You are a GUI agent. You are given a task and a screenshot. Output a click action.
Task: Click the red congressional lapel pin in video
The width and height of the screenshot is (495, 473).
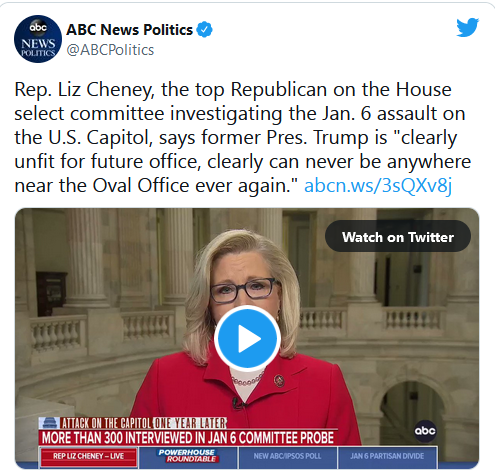click(x=279, y=380)
